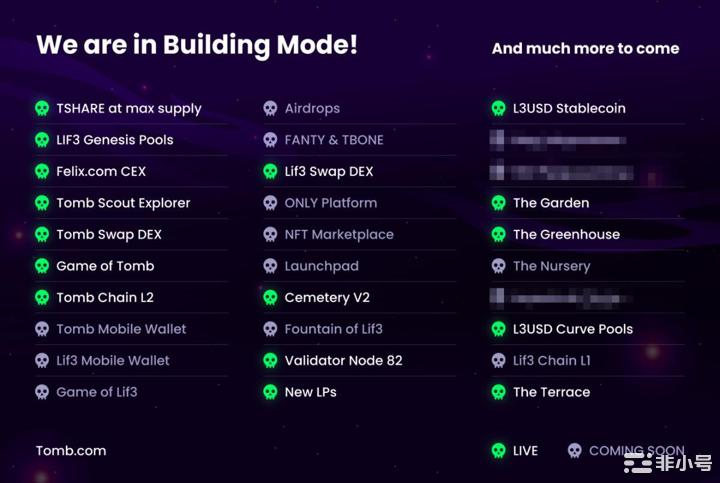This screenshot has height=483, width=720.
Task: Open Validator Node 82 entry
Action: [343, 361]
